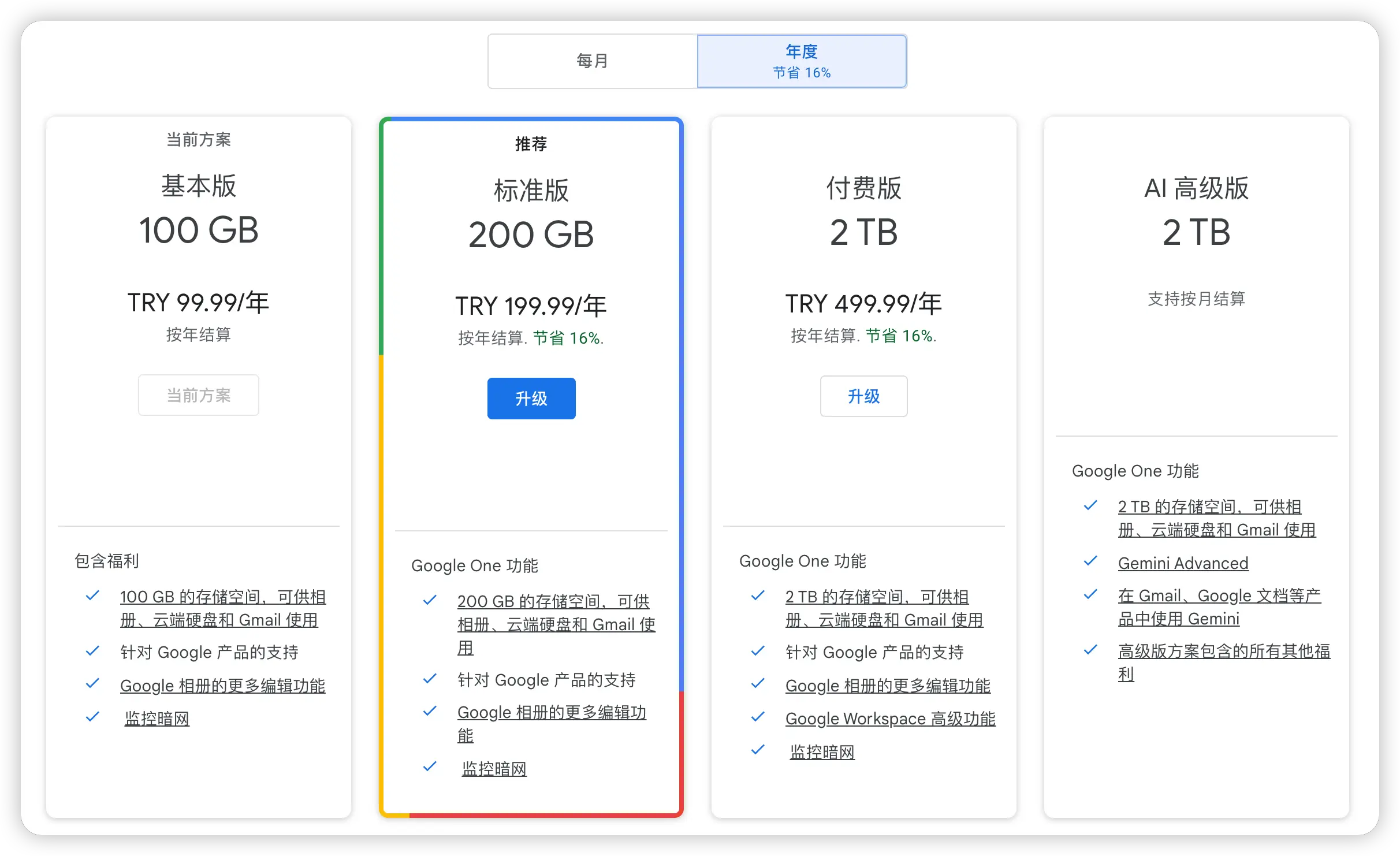Click checkmark beside 针对 Google 产品的支持 in 付费版

coord(758,651)
